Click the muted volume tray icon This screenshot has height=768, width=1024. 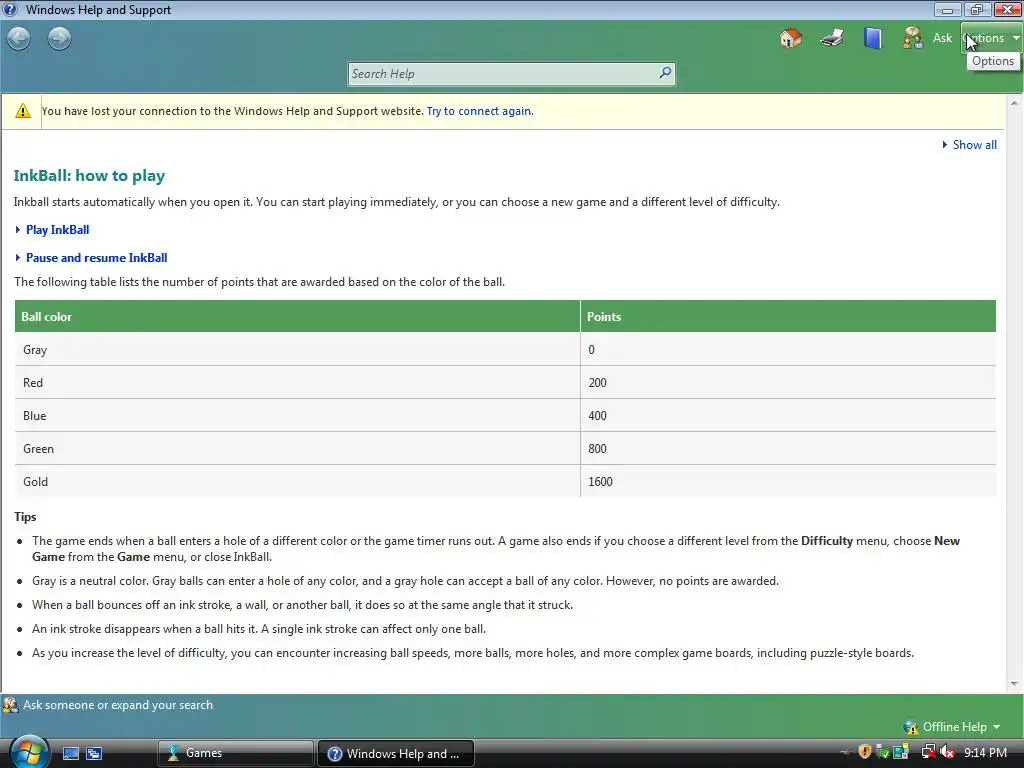click(x=948, y=752)
